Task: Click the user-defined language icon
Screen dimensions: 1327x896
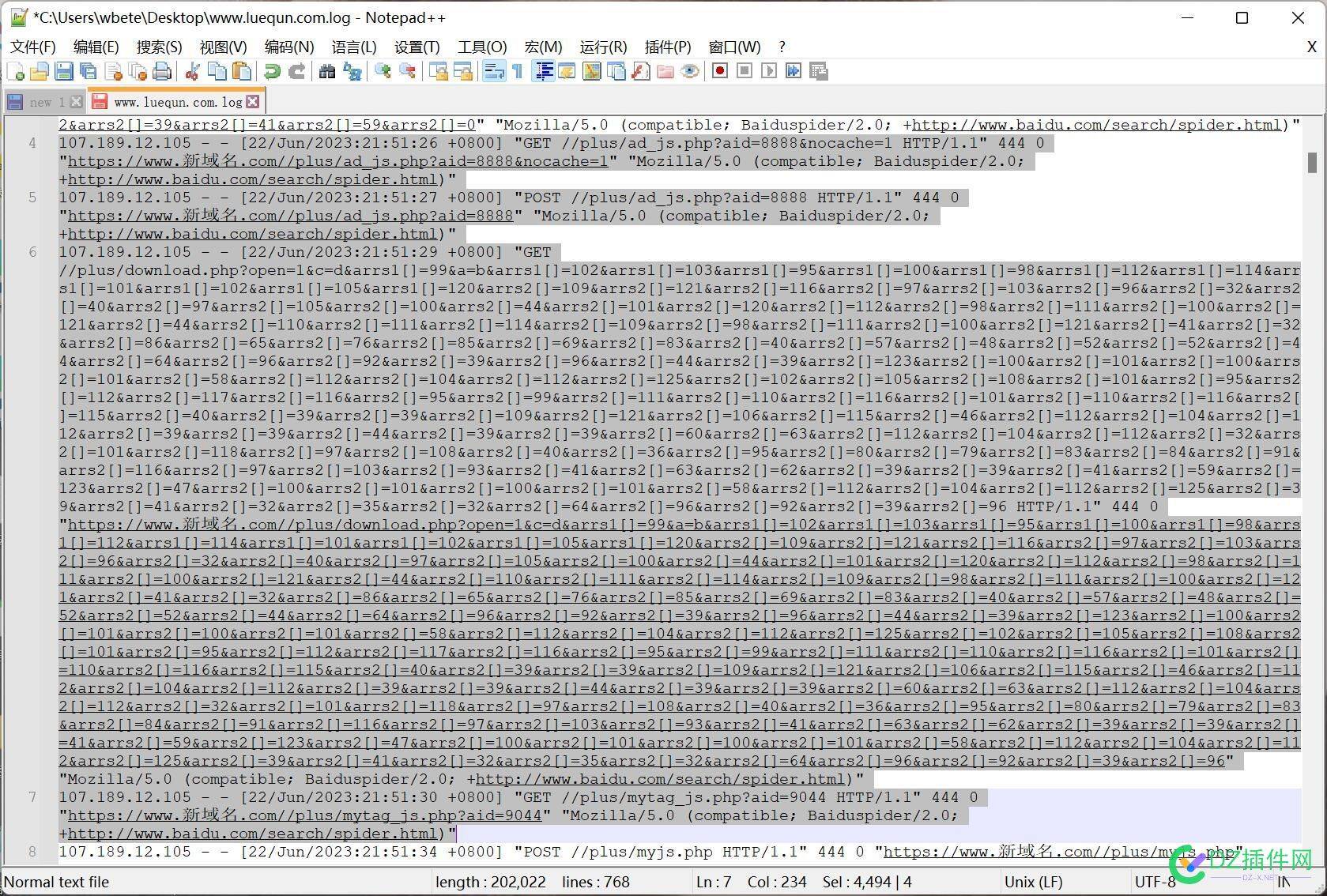Action: click(567, 72)
